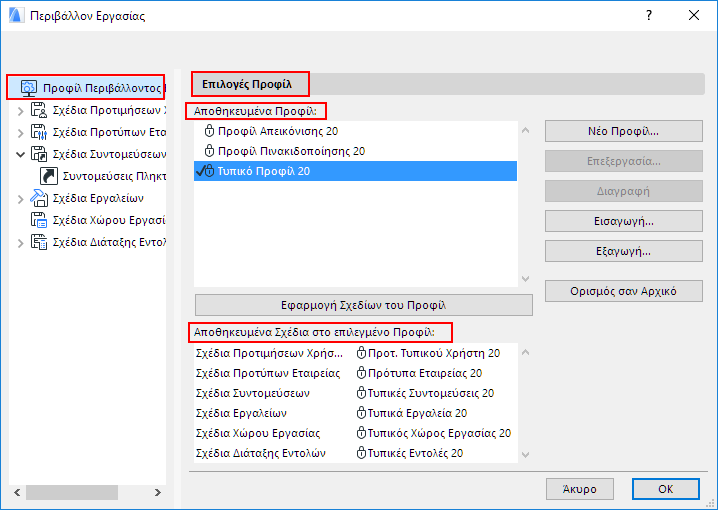Screen dimensions: 718x510
Task: Click the Σχέδια Συντομεύσεων icon
Action: (x=40, y=154)
